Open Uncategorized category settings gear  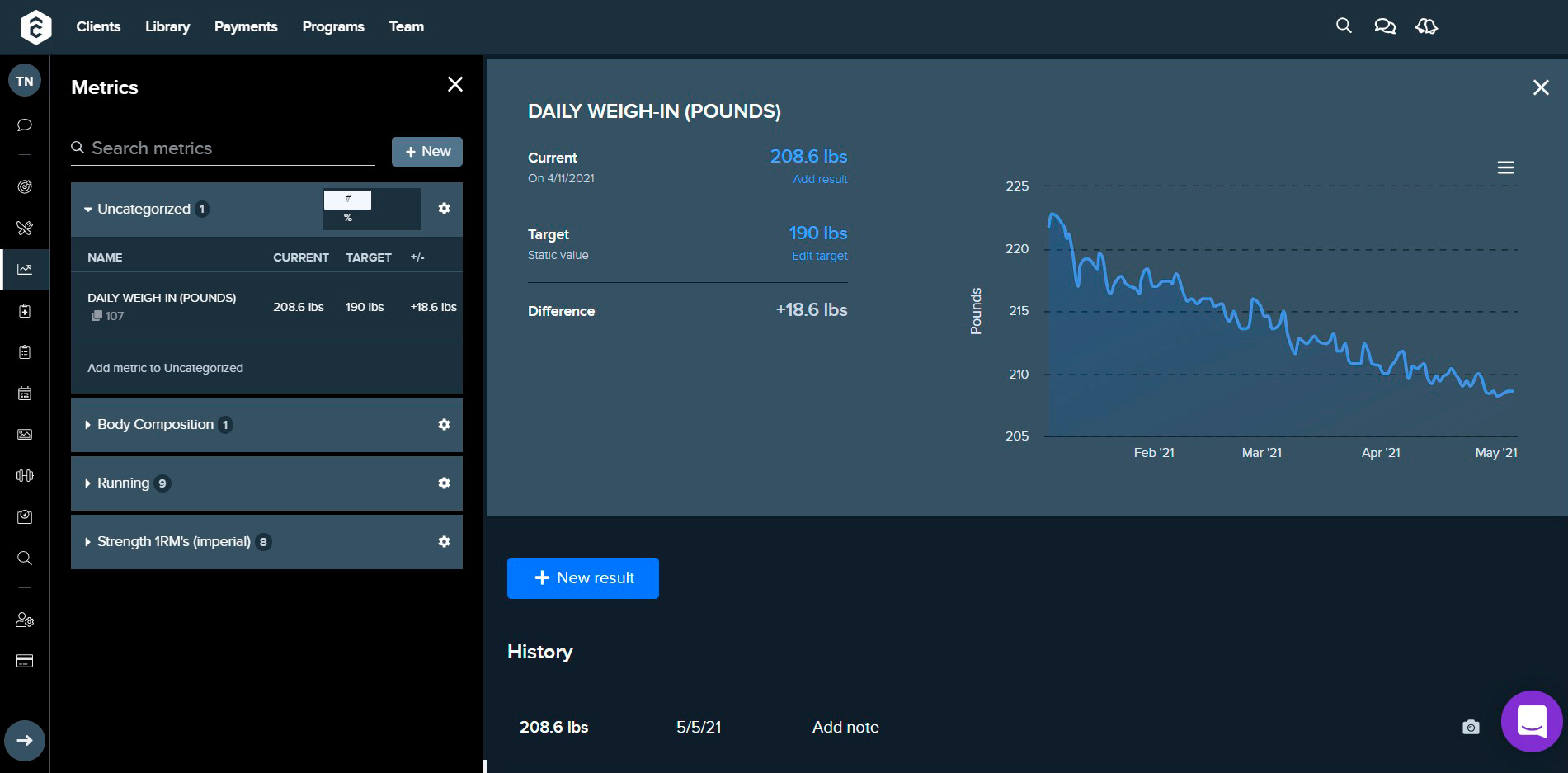coord(444,209)
